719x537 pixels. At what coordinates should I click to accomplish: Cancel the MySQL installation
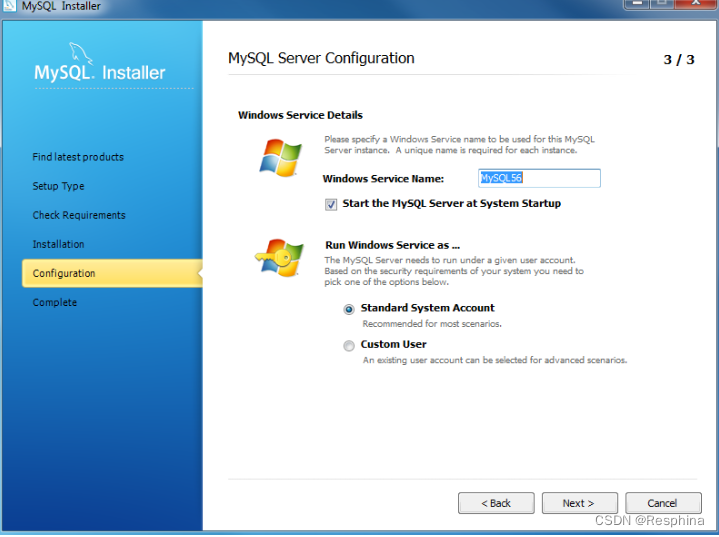click(x=663, y=503)
